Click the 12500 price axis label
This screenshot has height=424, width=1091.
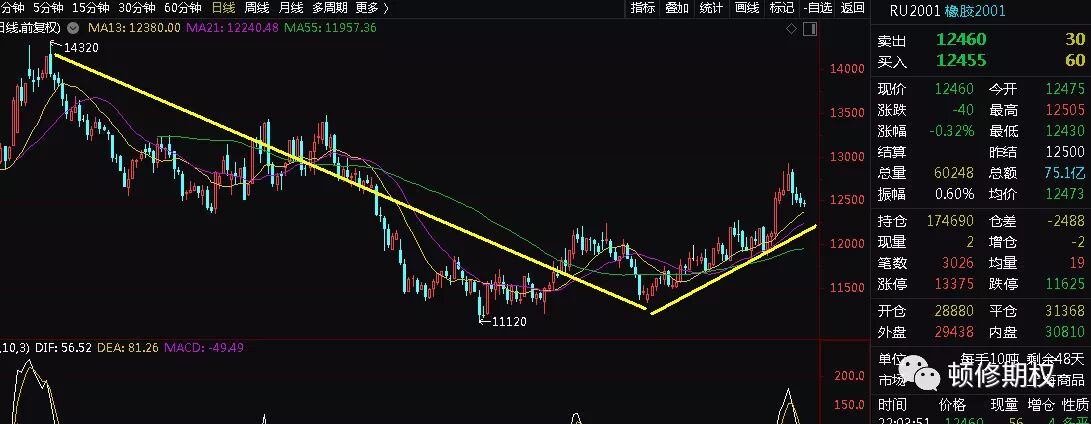coord(847,200)
